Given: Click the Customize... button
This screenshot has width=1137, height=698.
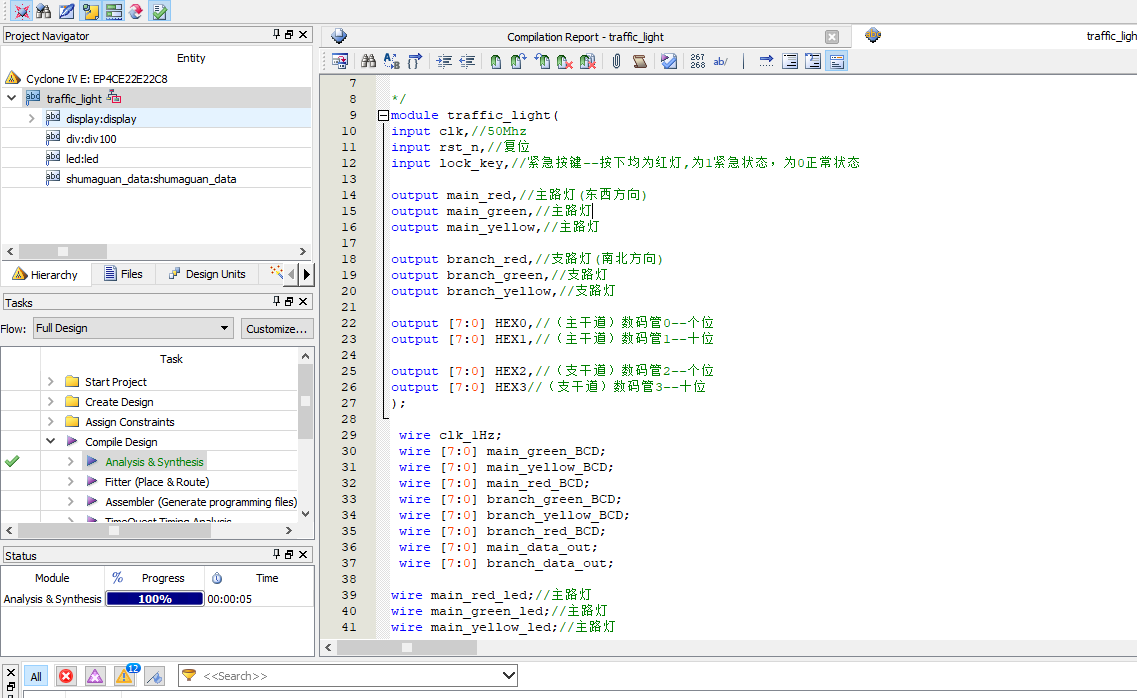Looking at the screenshot, I should 276,328.
